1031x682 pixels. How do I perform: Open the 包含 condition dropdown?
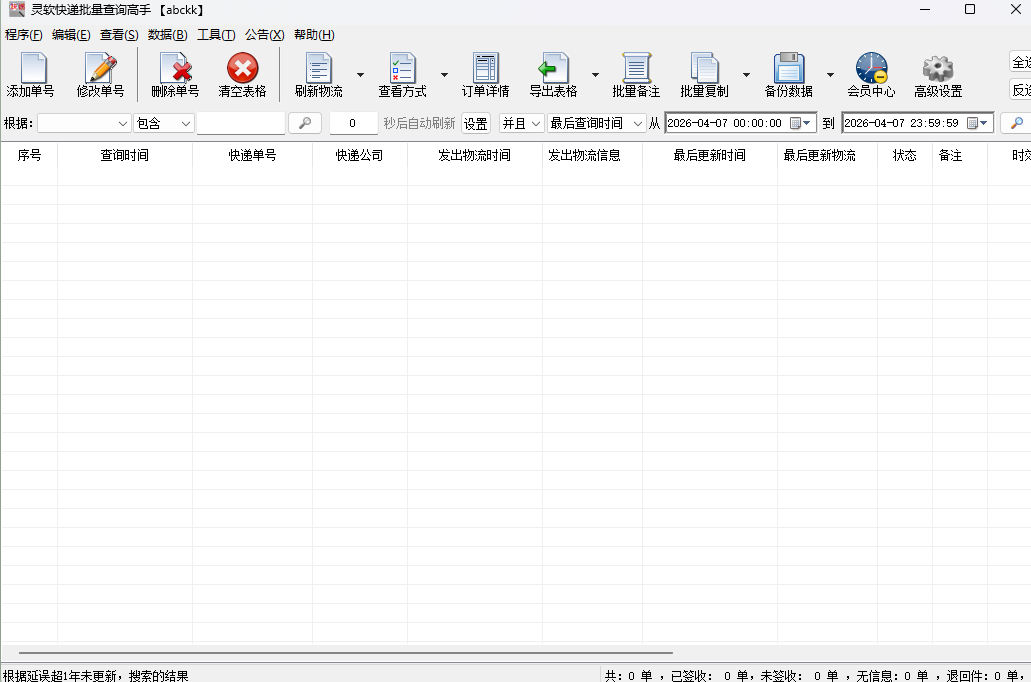point(164,123)
